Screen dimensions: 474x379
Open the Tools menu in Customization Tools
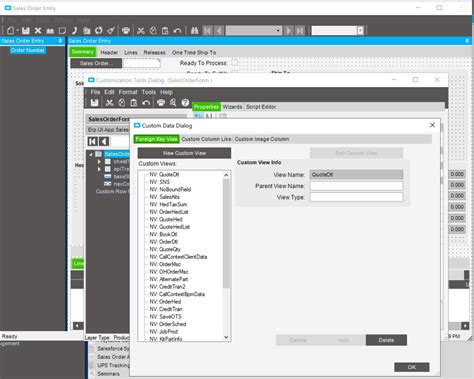(x=149, y=92)
